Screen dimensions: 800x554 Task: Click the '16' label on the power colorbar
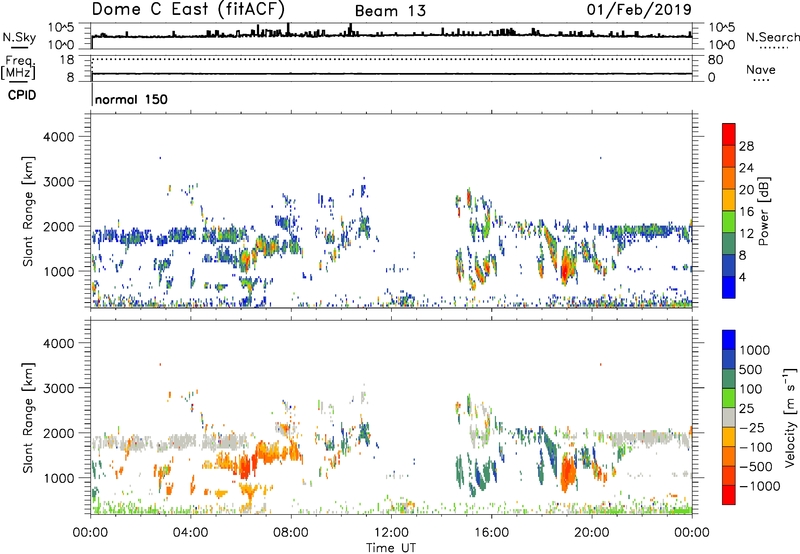[746, 212]
